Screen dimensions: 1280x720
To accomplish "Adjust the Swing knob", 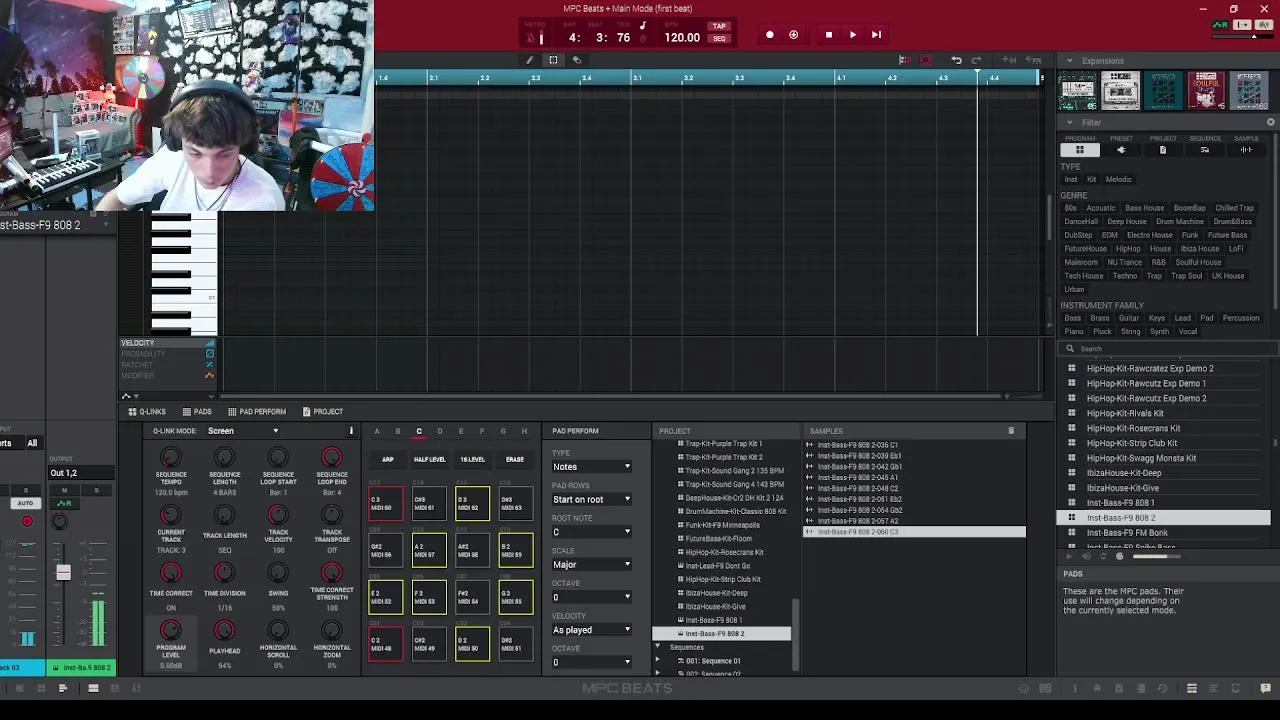I will pyautogui.click(x=278, y=574).
